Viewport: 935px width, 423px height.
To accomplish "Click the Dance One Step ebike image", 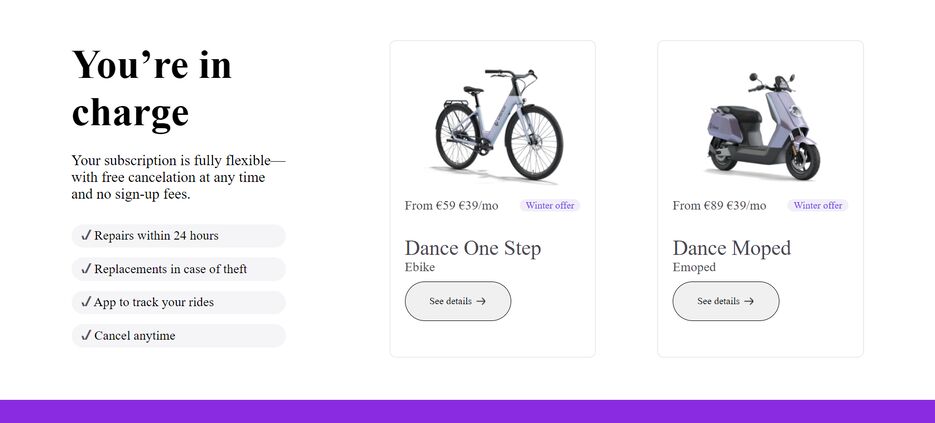I will [x=499, y=125].
